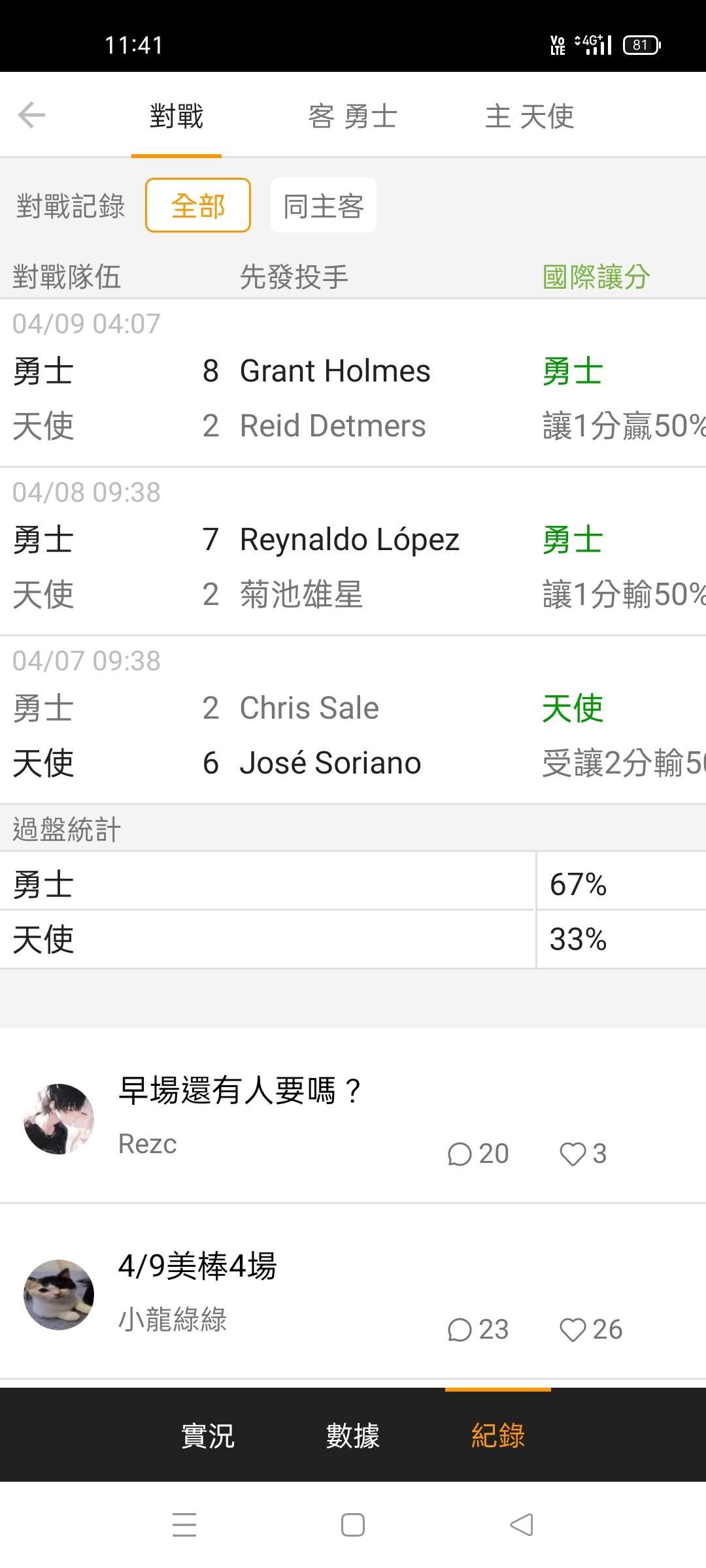Open the 實況 bottom tab
The image size is (706, 1568).
(x=207, y=1436)
